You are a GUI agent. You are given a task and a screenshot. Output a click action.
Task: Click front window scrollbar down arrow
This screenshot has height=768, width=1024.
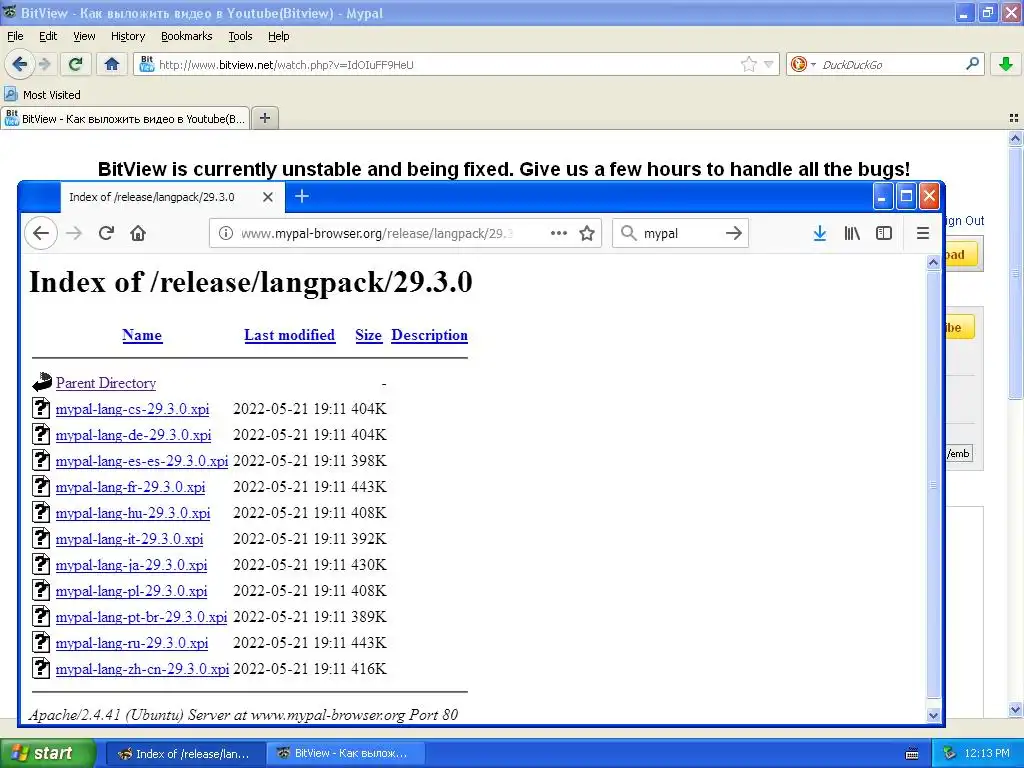click(x=933, y=715)
